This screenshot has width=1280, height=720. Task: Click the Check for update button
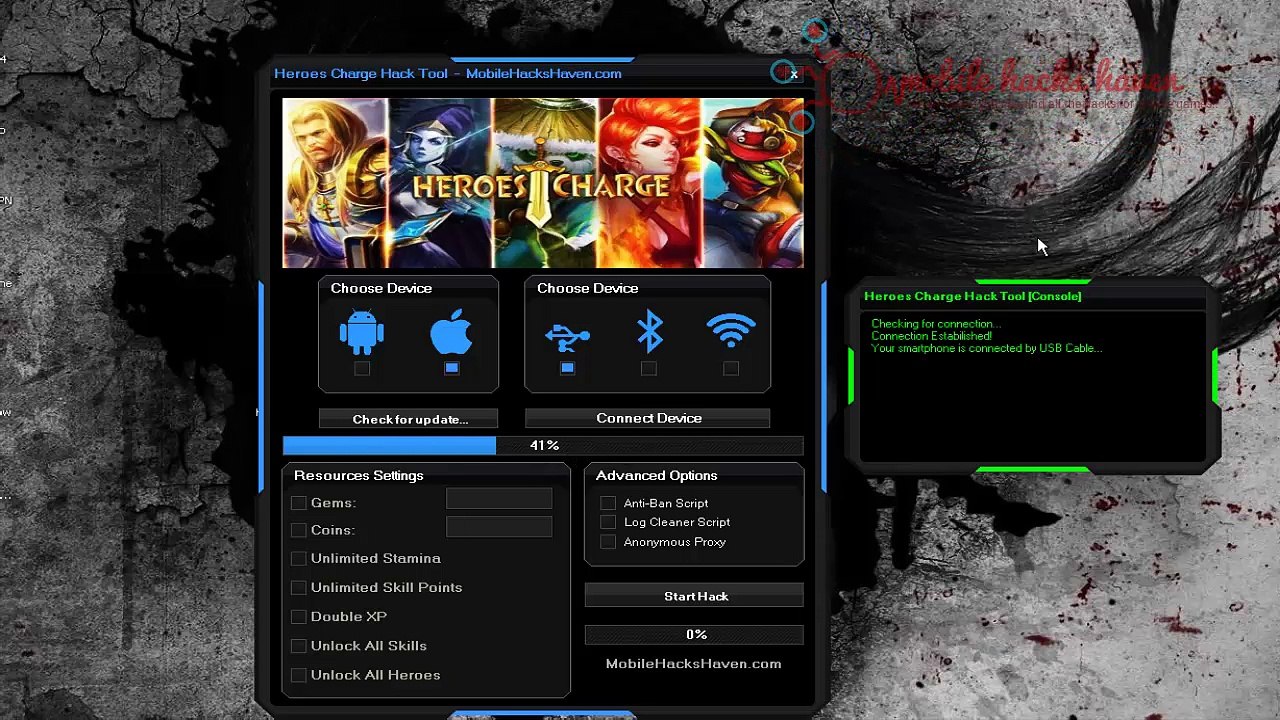point(410,419)
